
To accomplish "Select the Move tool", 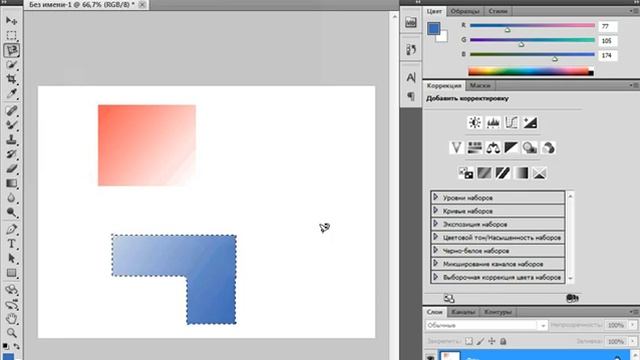I will [11, 20].
